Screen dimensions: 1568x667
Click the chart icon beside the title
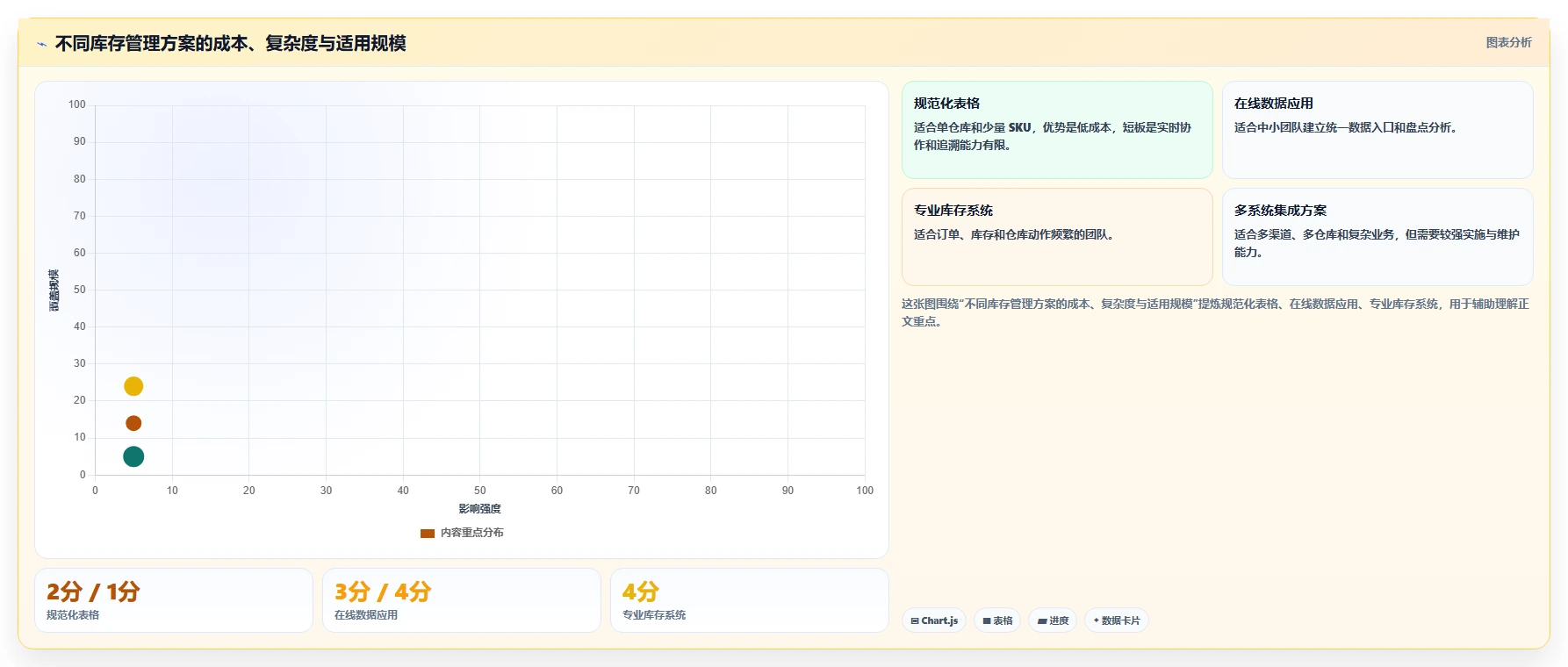[41, 44]
